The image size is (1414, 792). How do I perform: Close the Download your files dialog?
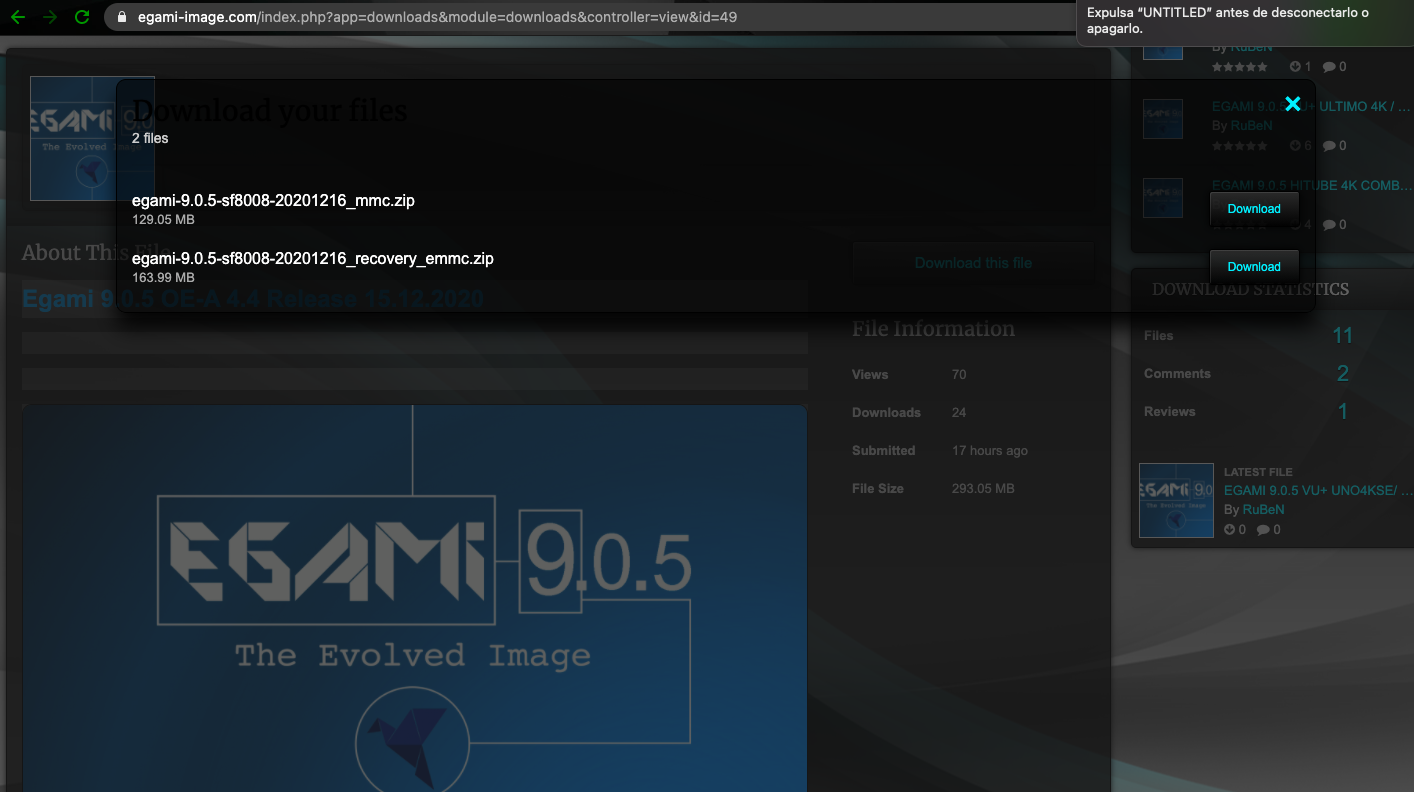tap(1292, 104)
